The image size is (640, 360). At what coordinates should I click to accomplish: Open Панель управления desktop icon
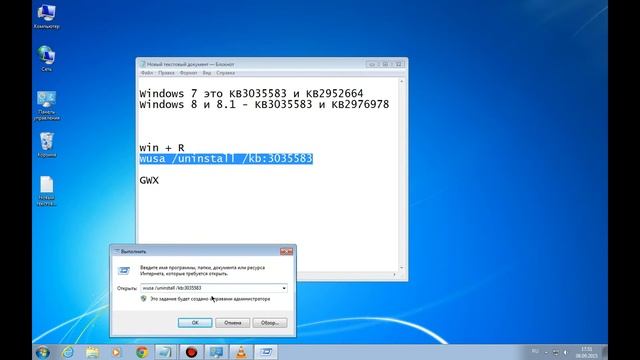tap(47, 106)
